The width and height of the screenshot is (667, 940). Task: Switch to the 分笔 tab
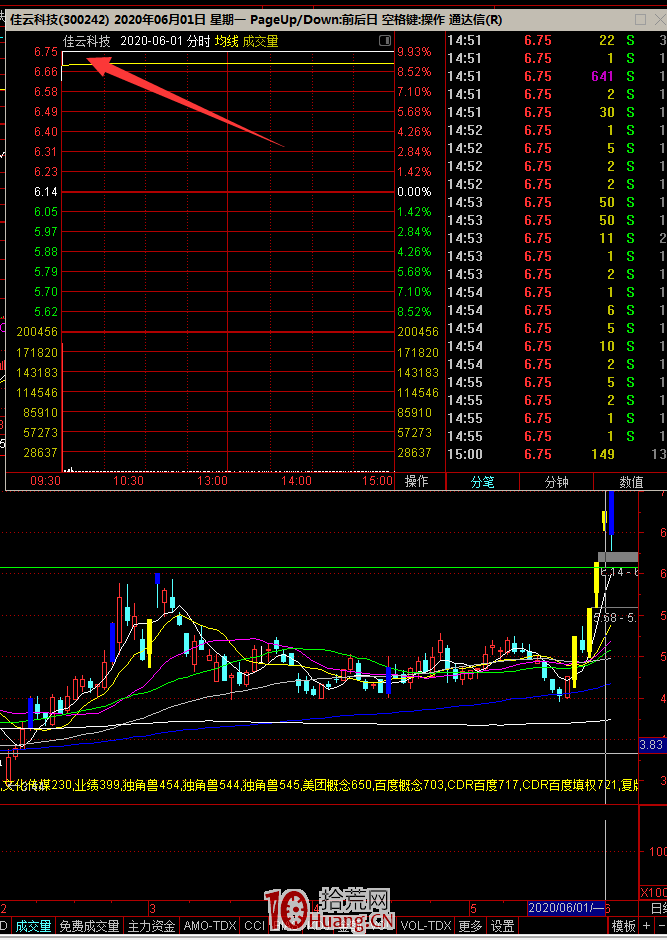pyautogui.click(x=482, y=481)
